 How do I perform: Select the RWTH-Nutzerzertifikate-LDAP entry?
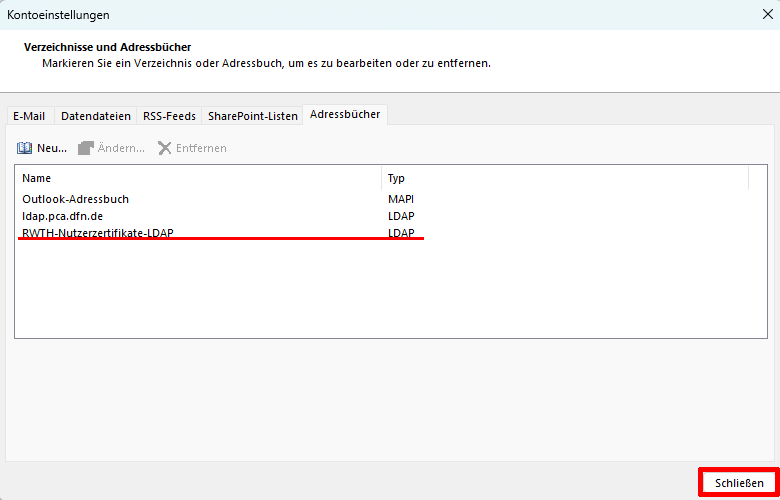[390, 232]
